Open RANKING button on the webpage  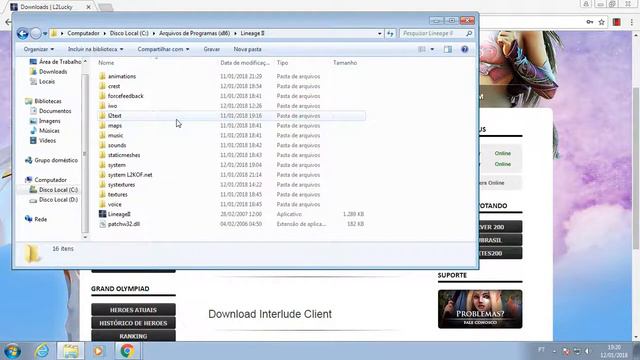coord(133,336)
